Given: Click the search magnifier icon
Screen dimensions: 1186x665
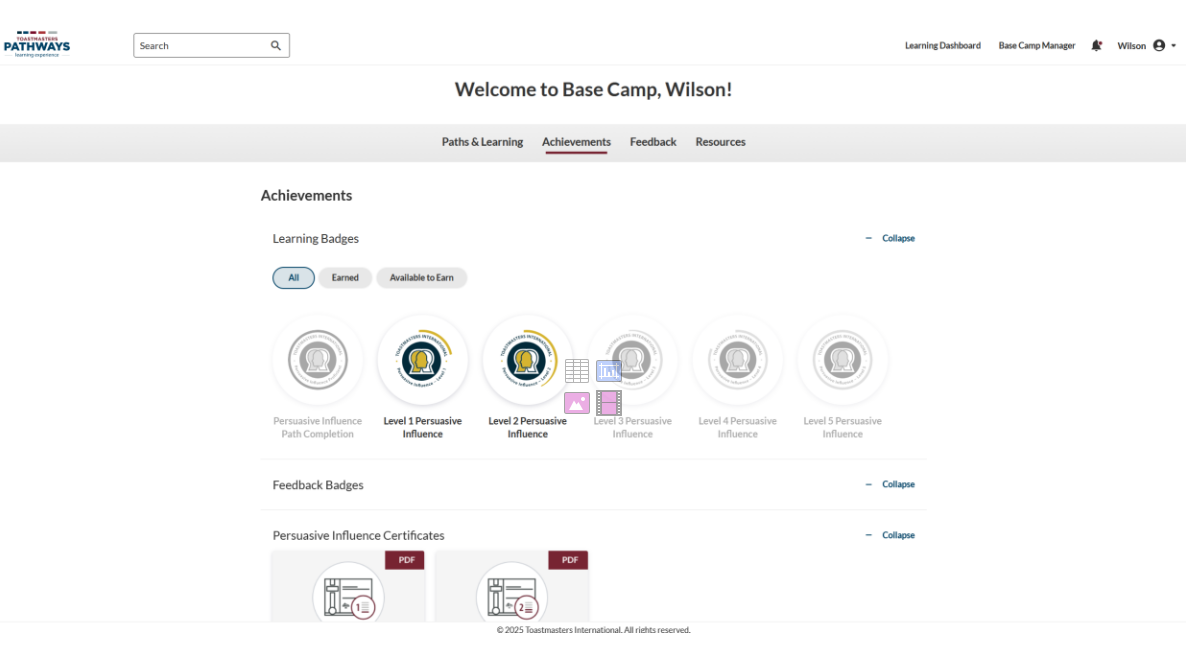Looking at the screenshot, I should pyautogui.click(x=276, y=46).
